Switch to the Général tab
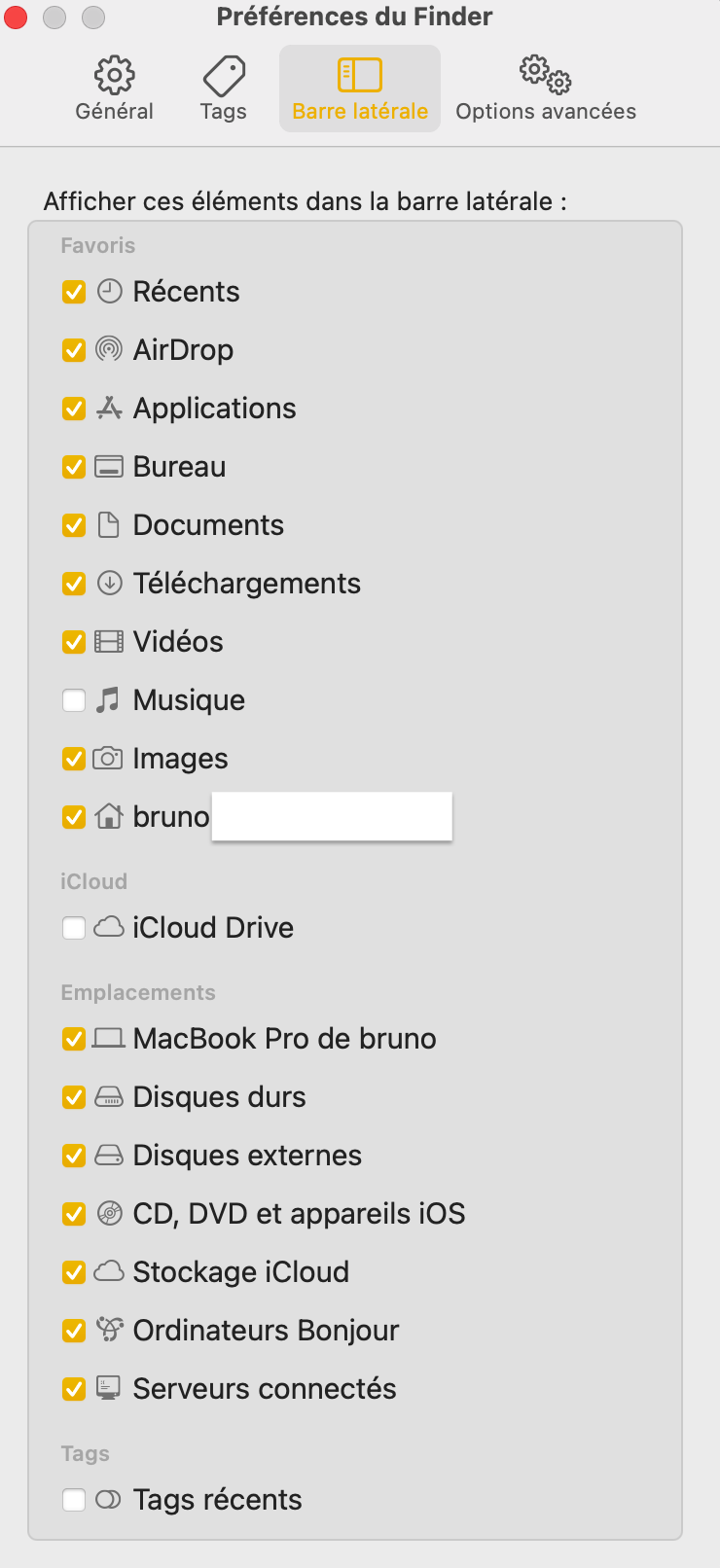 [115, 89]
